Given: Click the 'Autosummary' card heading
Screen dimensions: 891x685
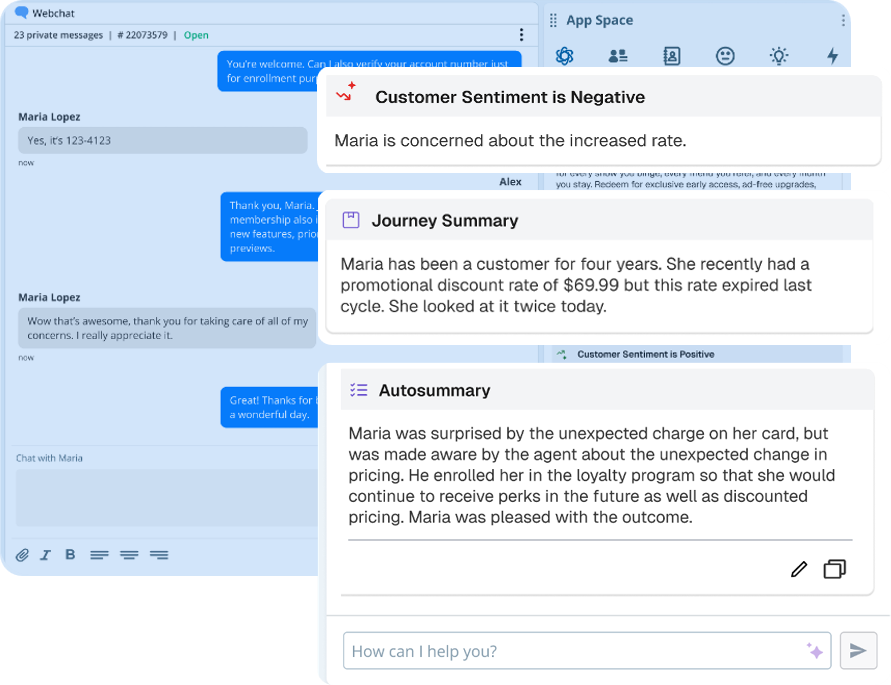Looking at the screenshot, I should tap(434, 390).
